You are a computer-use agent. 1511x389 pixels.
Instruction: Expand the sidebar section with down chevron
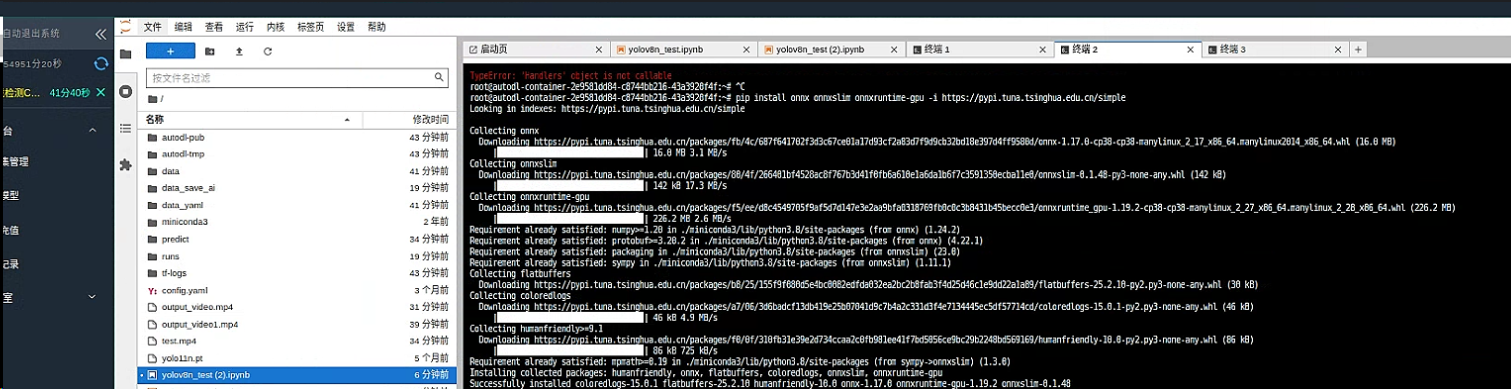(x=91, y=298)
